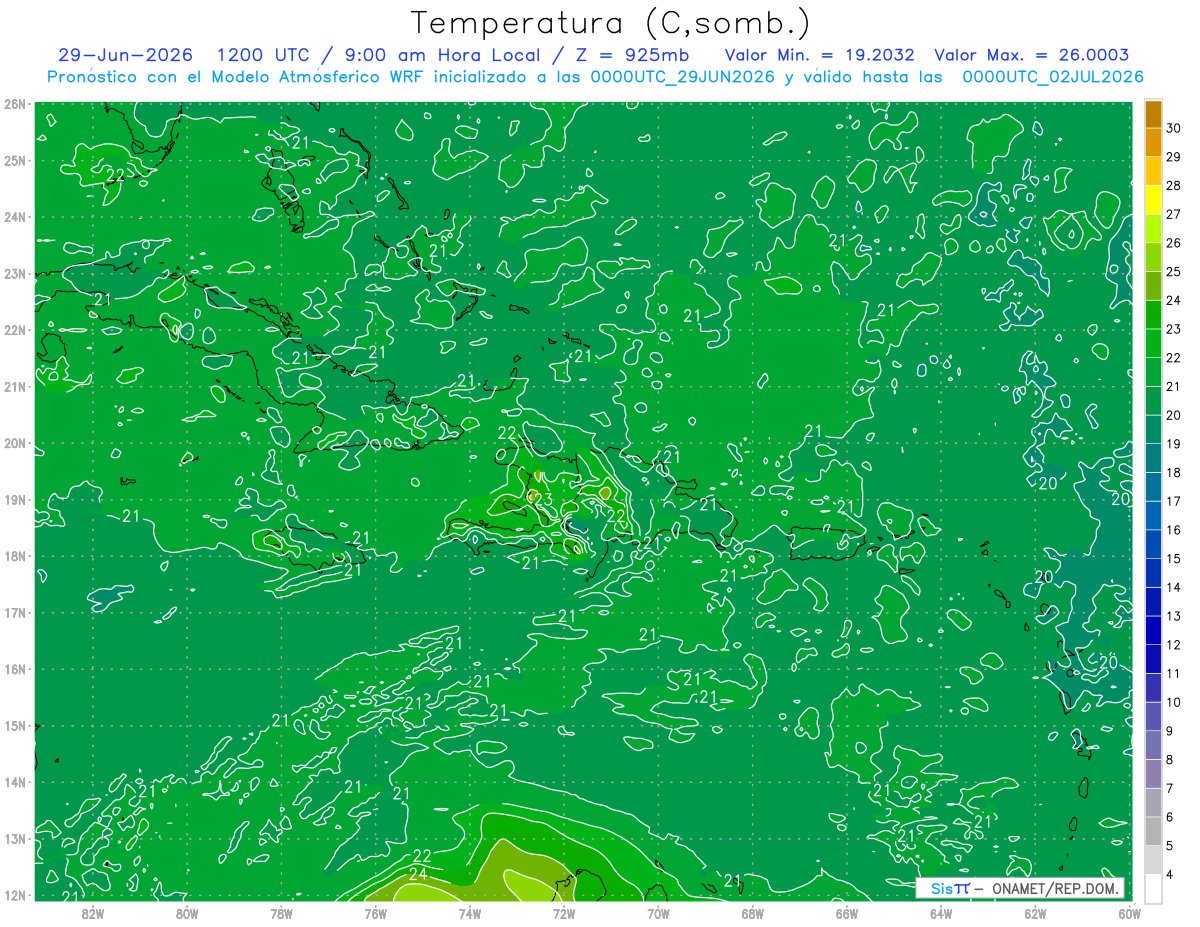
Task: Click 'Valor Max. = 26.0003' text
Action: click(x=1032, y=56)
